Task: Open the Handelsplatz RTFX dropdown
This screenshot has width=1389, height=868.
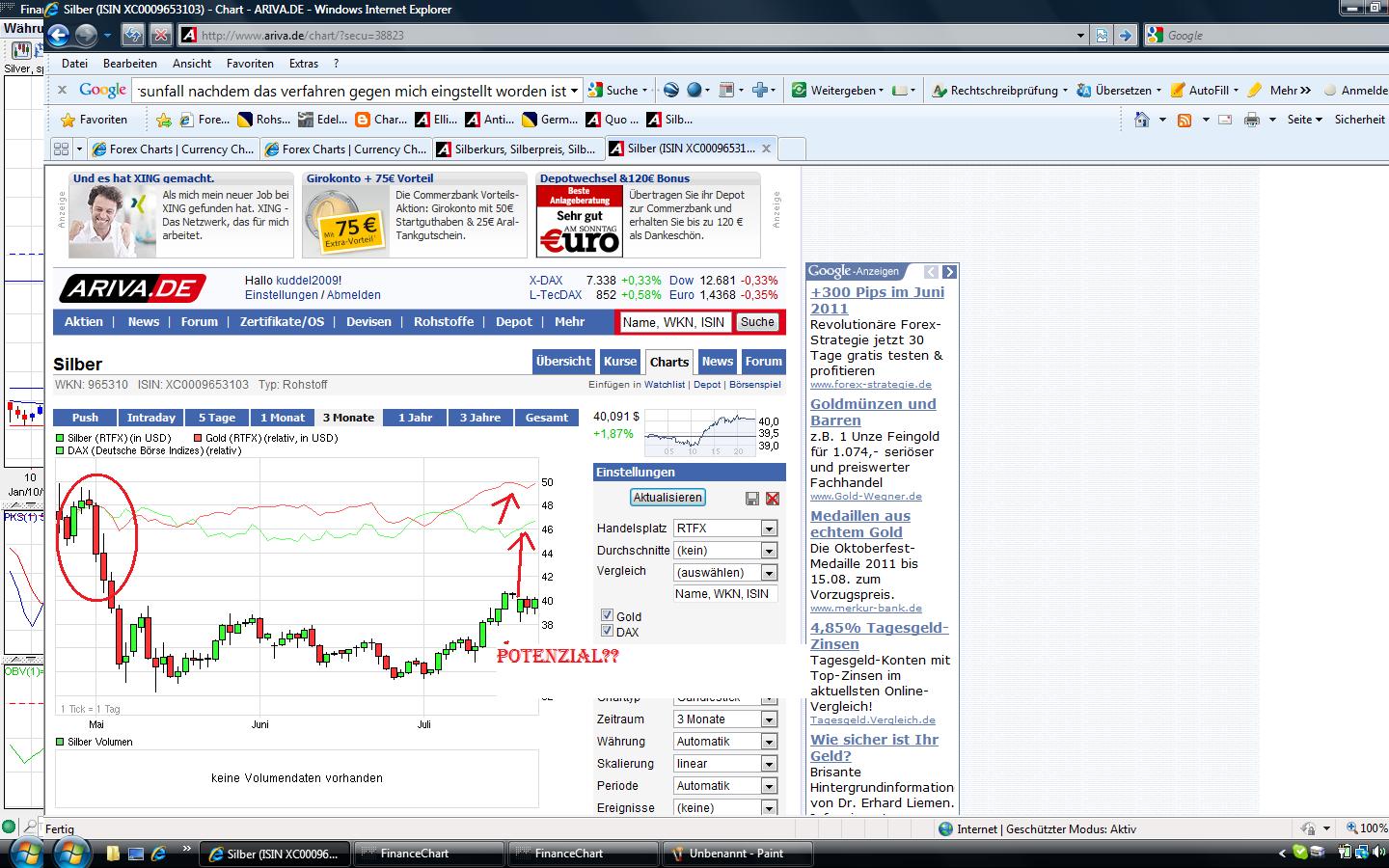Action: point(769,529)
